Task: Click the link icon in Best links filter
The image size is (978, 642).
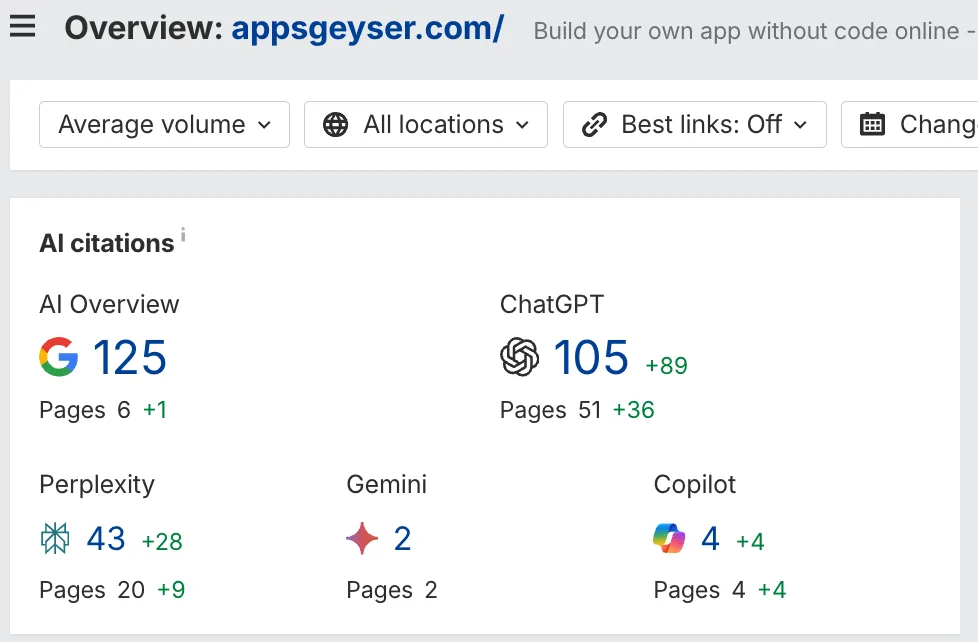Action: coord(595,125)
